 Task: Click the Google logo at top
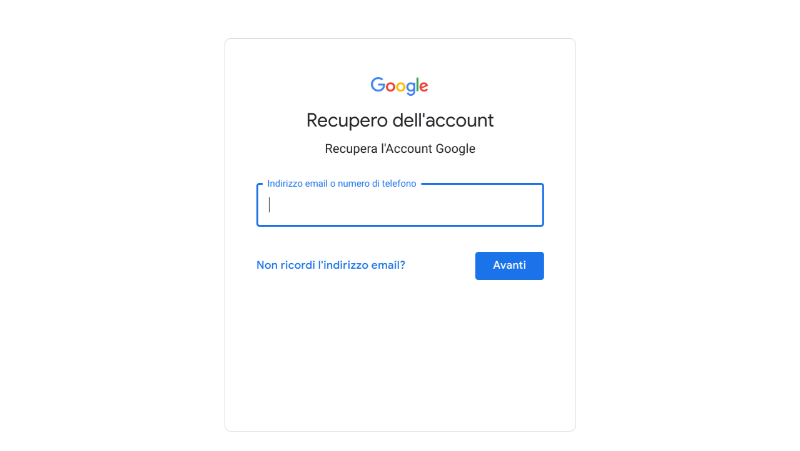pos(399,86)
